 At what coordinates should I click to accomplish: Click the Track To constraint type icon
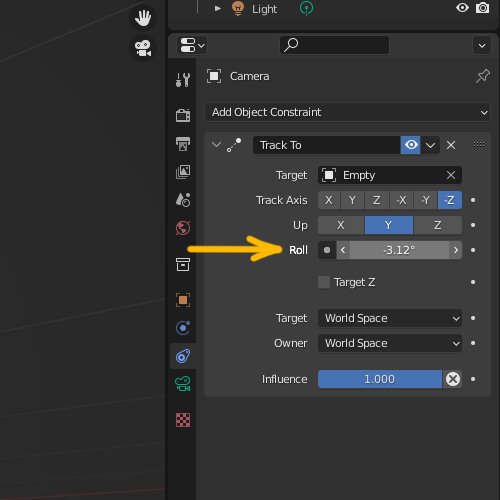click(x=234, y=145)
